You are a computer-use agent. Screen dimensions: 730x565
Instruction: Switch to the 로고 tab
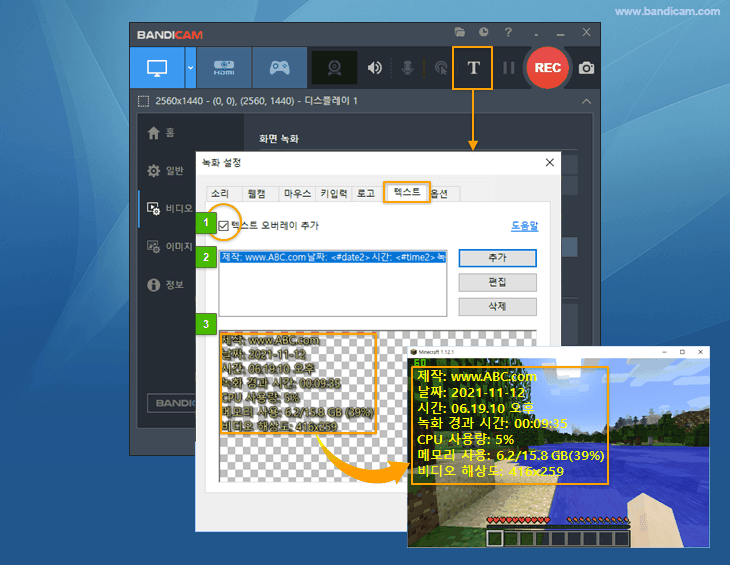(366, 193)
